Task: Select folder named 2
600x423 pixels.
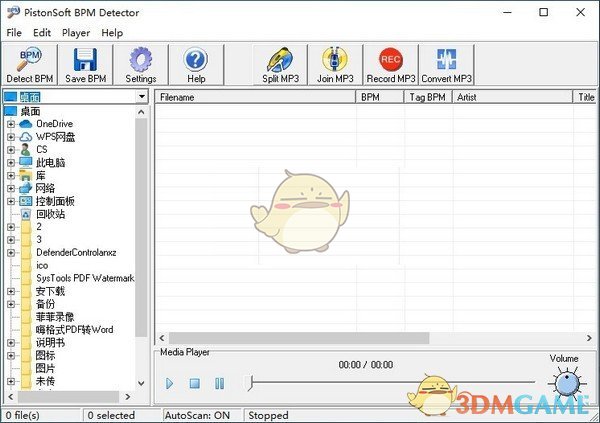Action: pyautogui.click(x=39, y=227)
